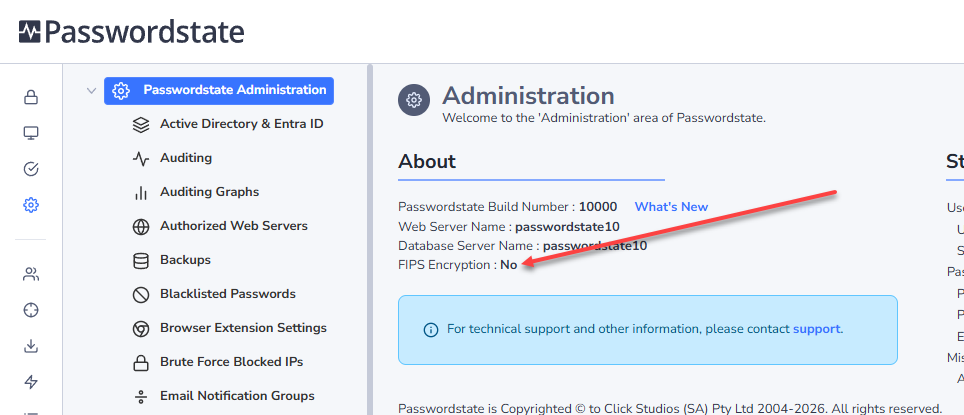Screen dimensions: 964x415
Task: Click the Chrome icon for Browser Extension Settings
Action: tap(141, 329)
